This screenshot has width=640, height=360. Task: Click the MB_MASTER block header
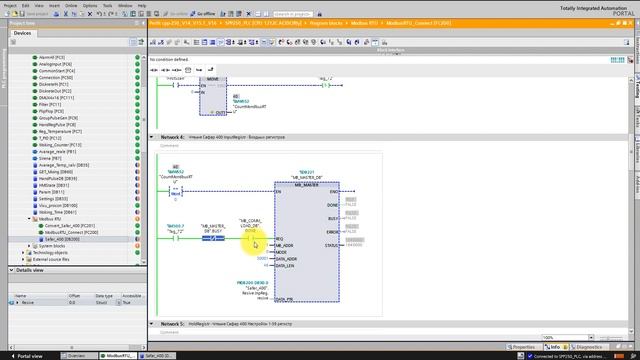coord(307,185)
